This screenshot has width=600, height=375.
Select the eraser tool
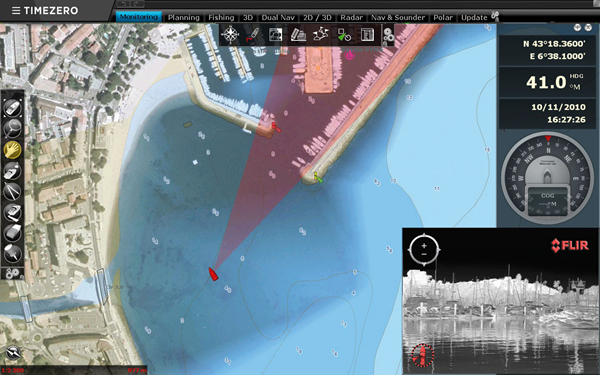12,233
